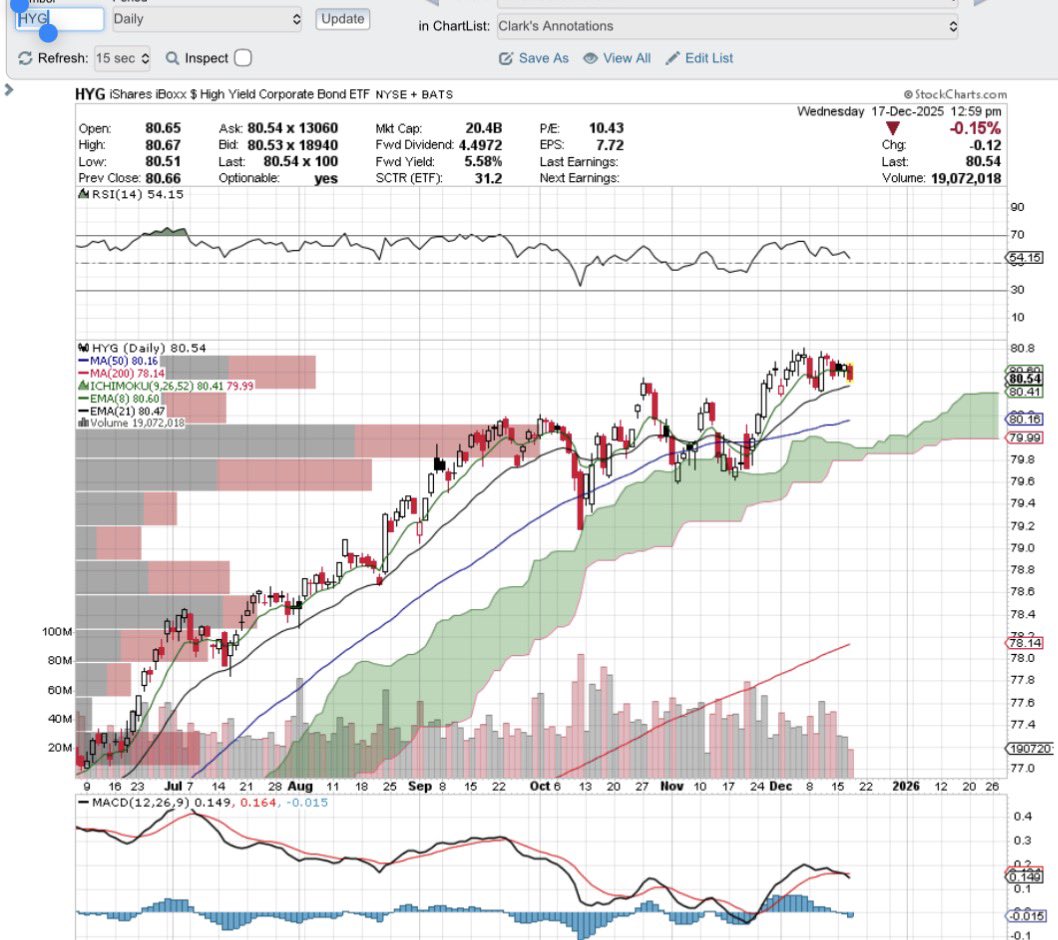Click the Save As pencil-square icon
This screenshot has width=1058, height=940.
click(505, 59)
